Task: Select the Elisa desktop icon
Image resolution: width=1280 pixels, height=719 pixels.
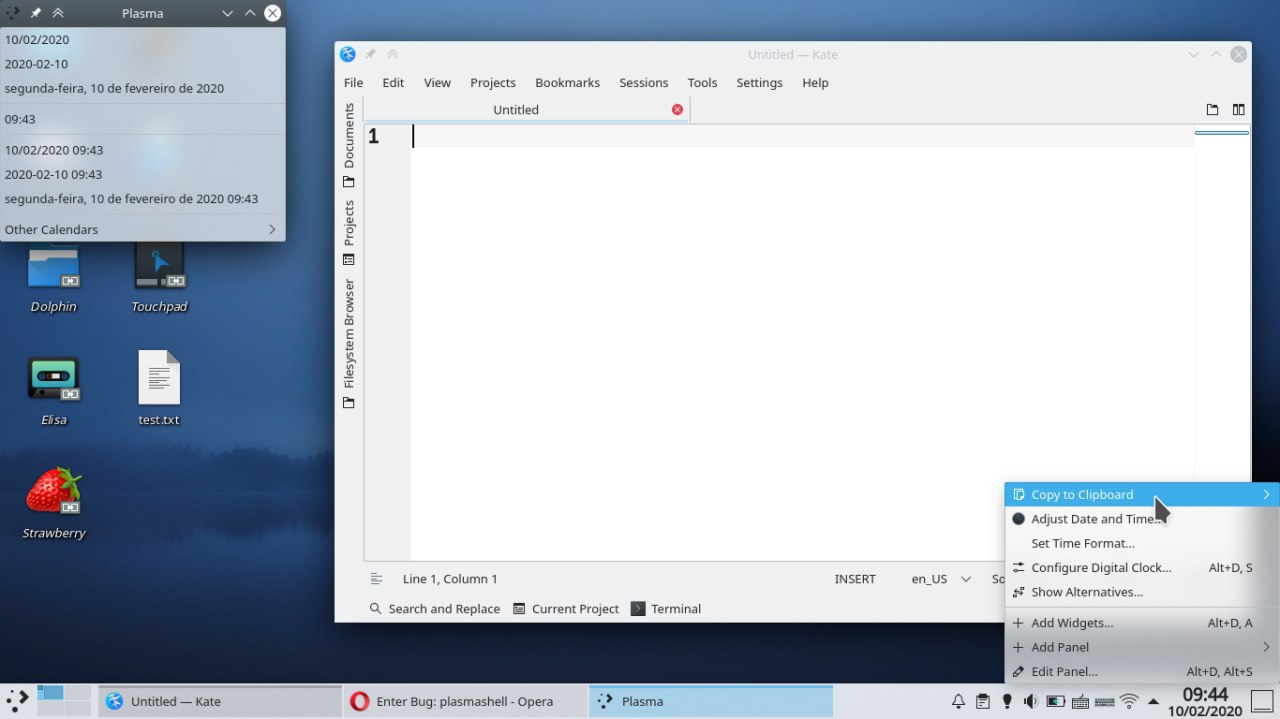Action: [x=53, y=391]
